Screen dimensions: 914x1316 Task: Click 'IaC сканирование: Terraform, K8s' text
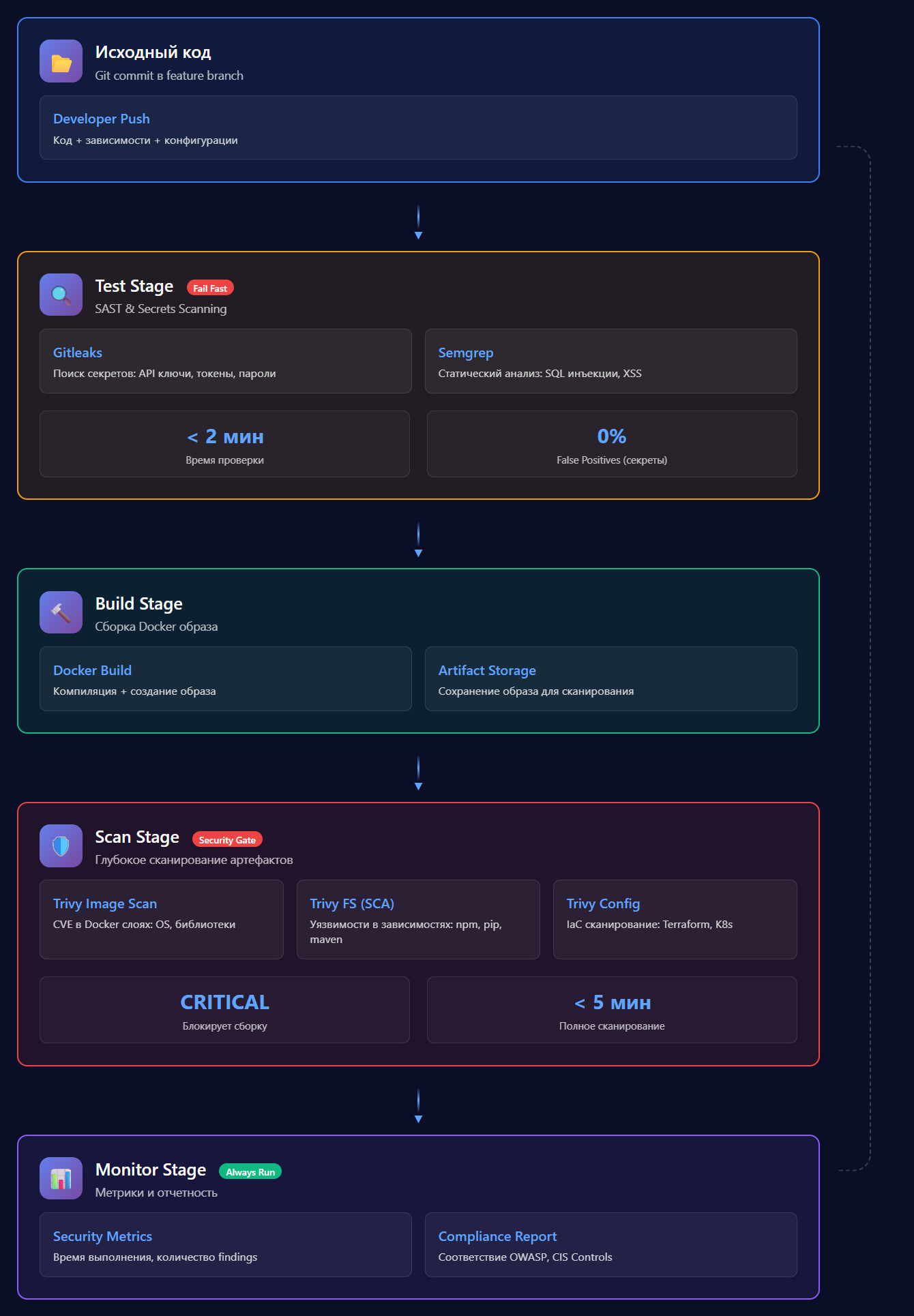(x=649, y=925)
